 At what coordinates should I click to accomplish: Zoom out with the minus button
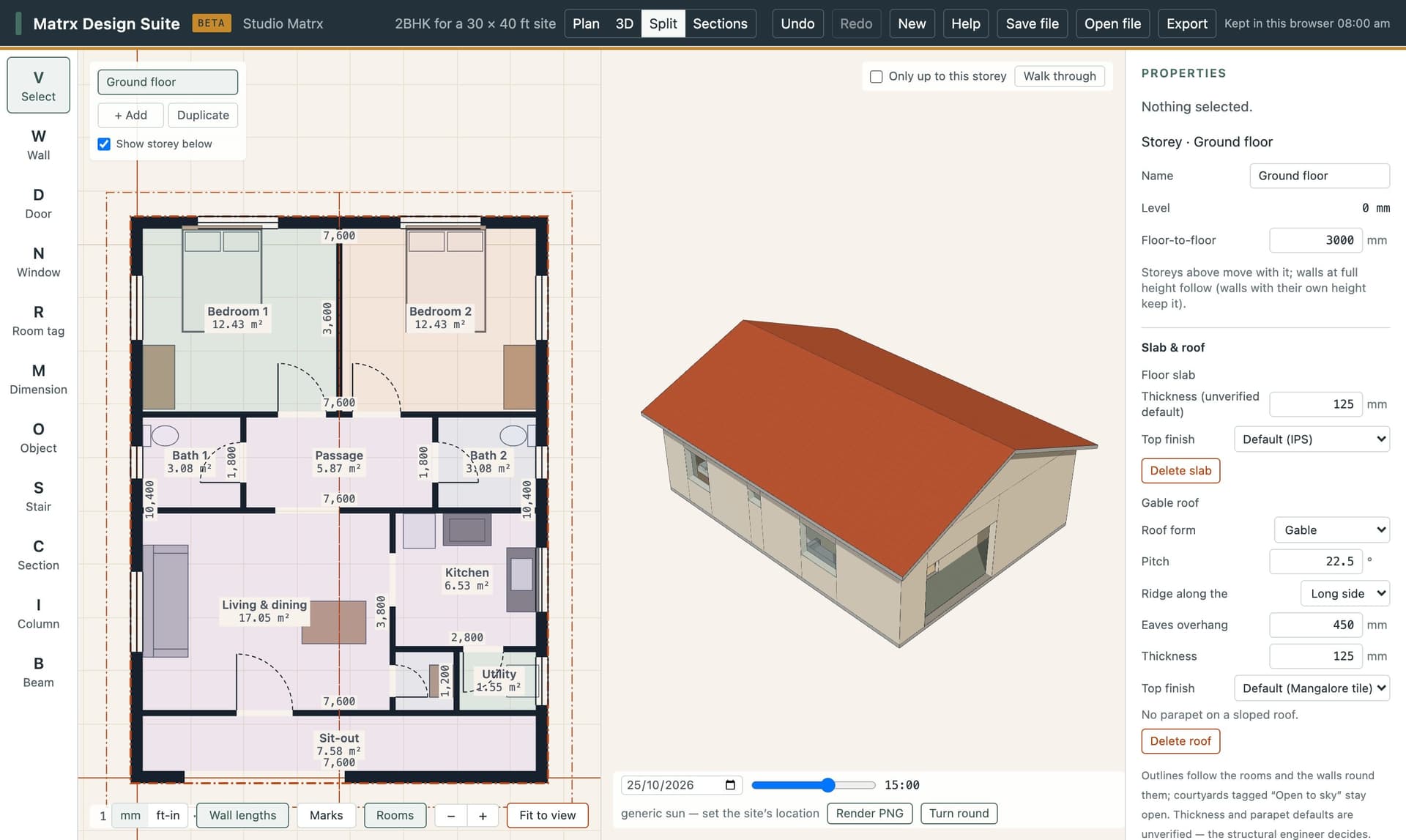(451, 815)
